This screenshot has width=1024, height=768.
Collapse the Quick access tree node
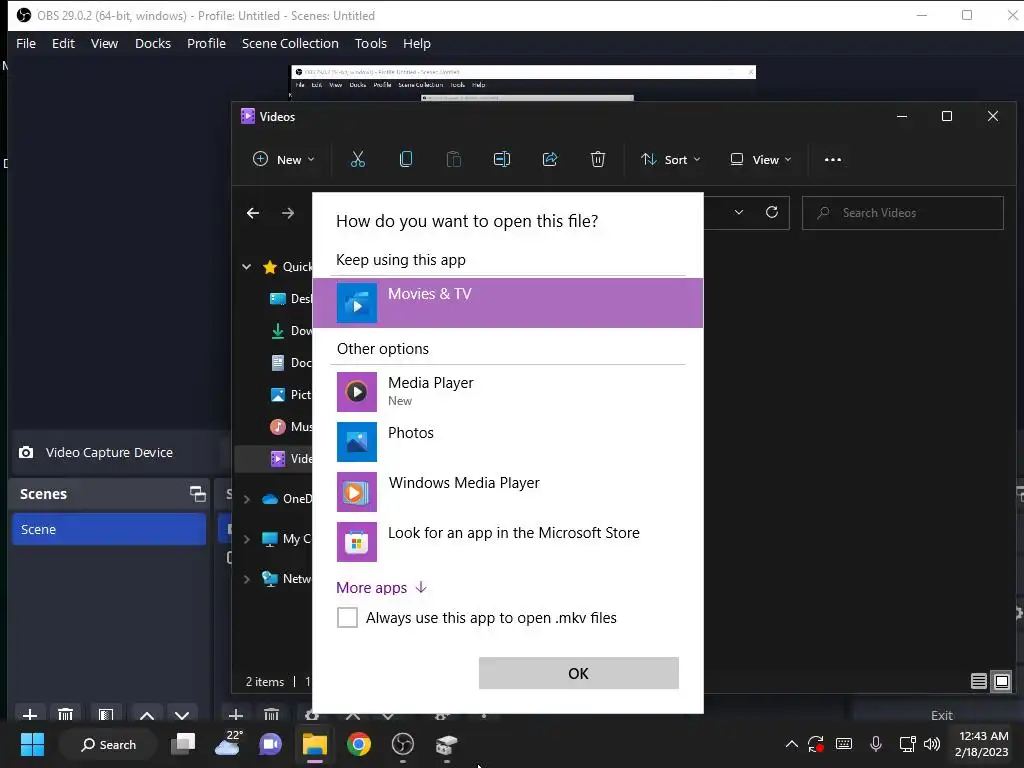[247, 266]
